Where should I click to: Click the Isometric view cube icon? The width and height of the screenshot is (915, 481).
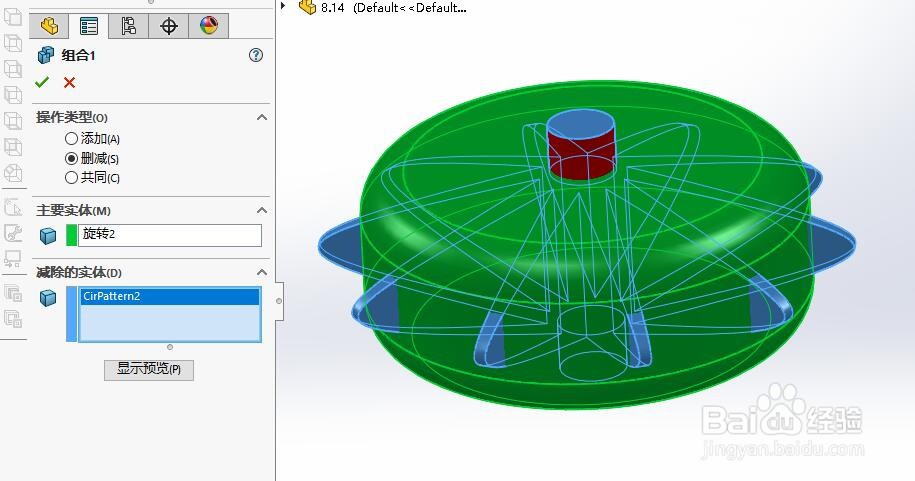pos(13,173)
